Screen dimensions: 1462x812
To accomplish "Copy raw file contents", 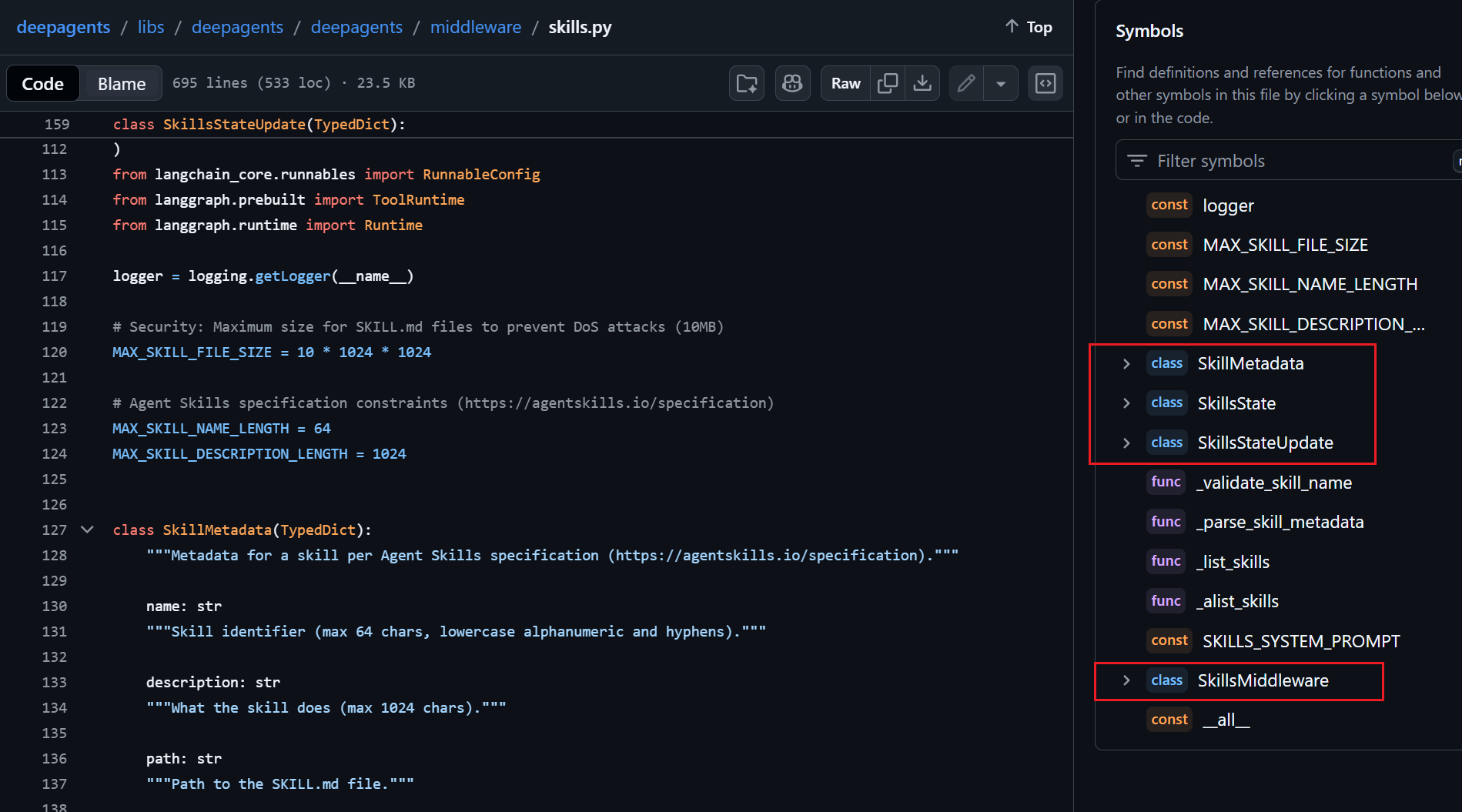I will point(887,83).
